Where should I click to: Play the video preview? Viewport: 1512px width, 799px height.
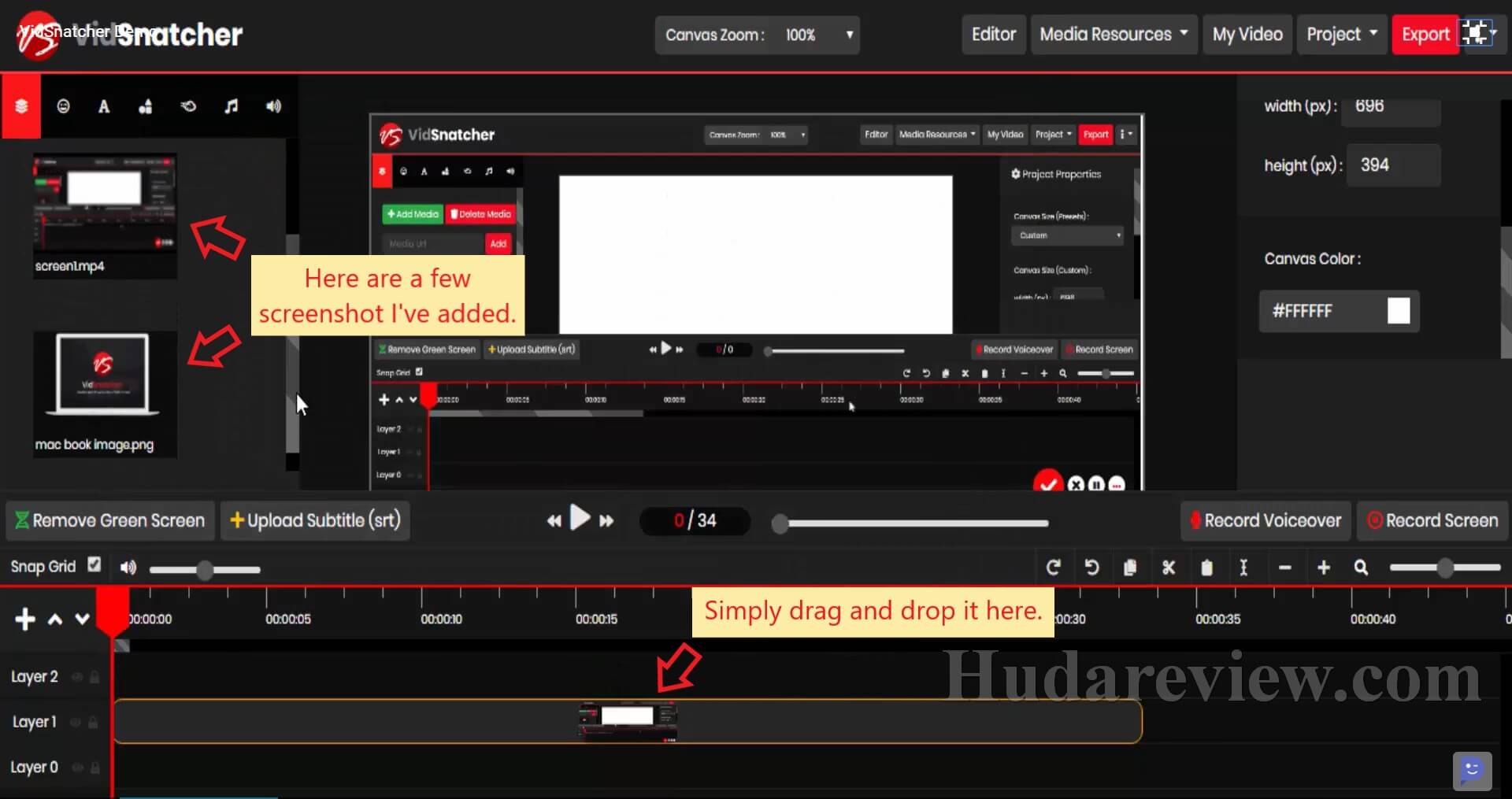tap(580, 518)
